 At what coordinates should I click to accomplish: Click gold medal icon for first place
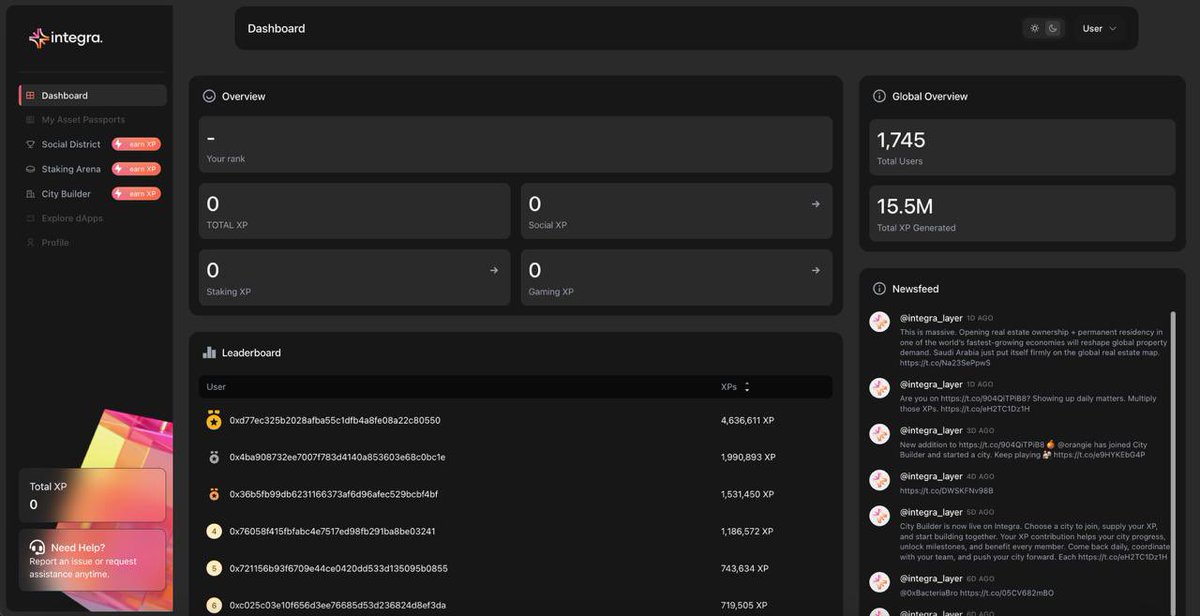(x=214, y=421)
